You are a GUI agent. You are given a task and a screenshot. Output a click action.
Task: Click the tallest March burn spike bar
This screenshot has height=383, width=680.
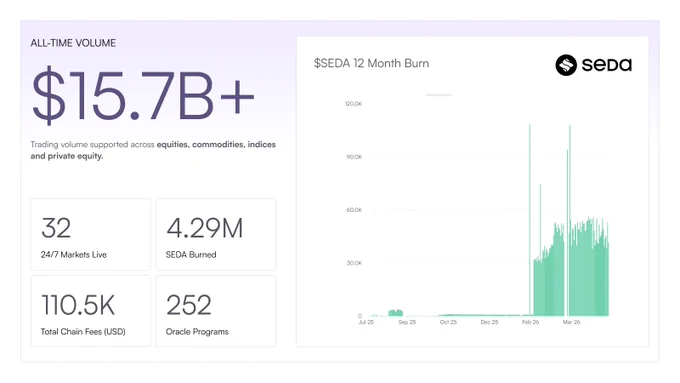[570, 220]
